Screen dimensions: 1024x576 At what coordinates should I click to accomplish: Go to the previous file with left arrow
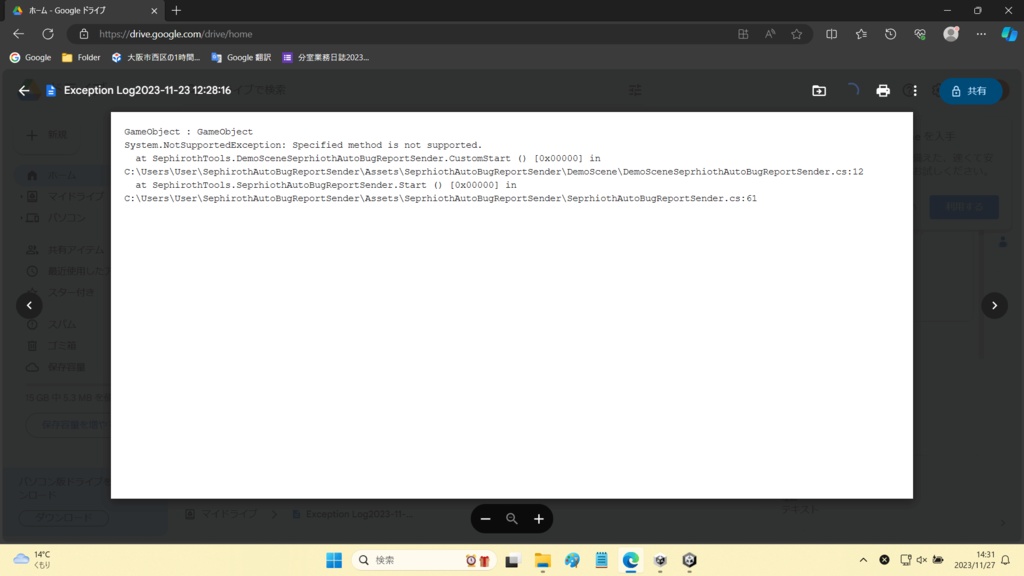tap(29, 305)
